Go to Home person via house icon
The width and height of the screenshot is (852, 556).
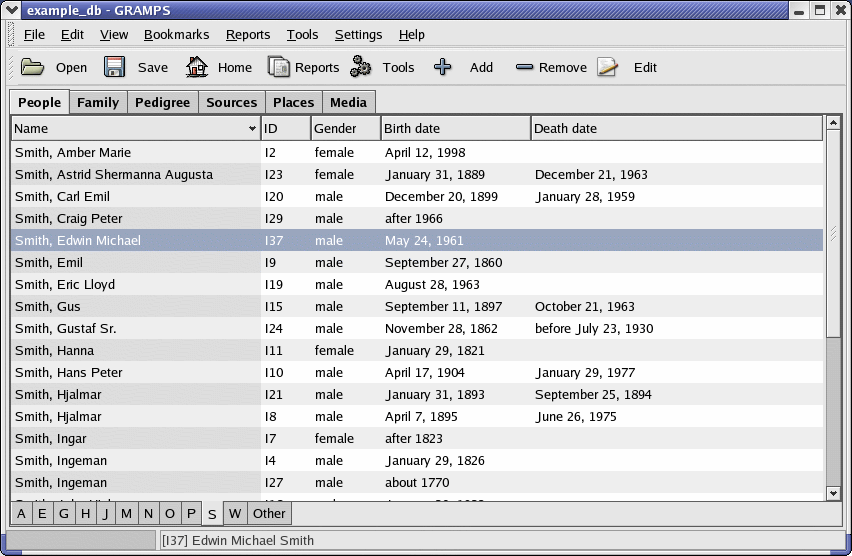[197, 67]
